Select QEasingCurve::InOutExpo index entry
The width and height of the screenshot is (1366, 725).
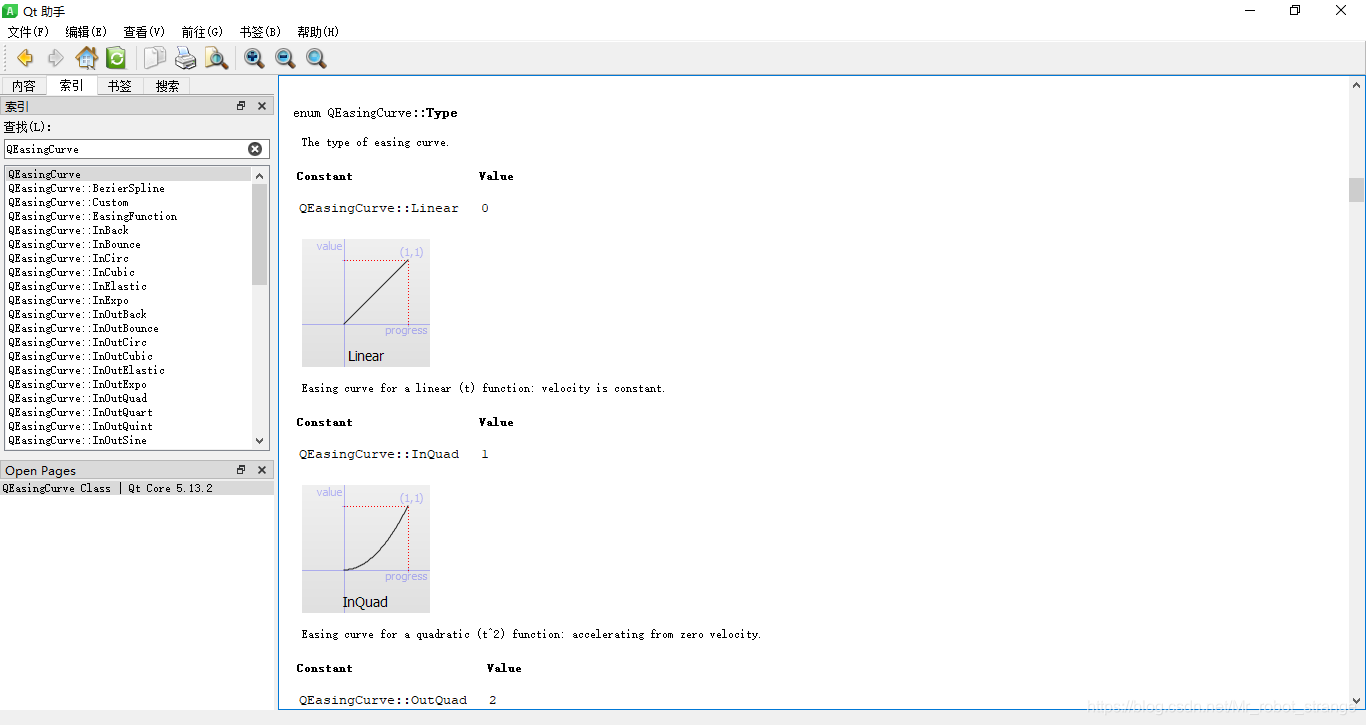[x=129, y=384]
